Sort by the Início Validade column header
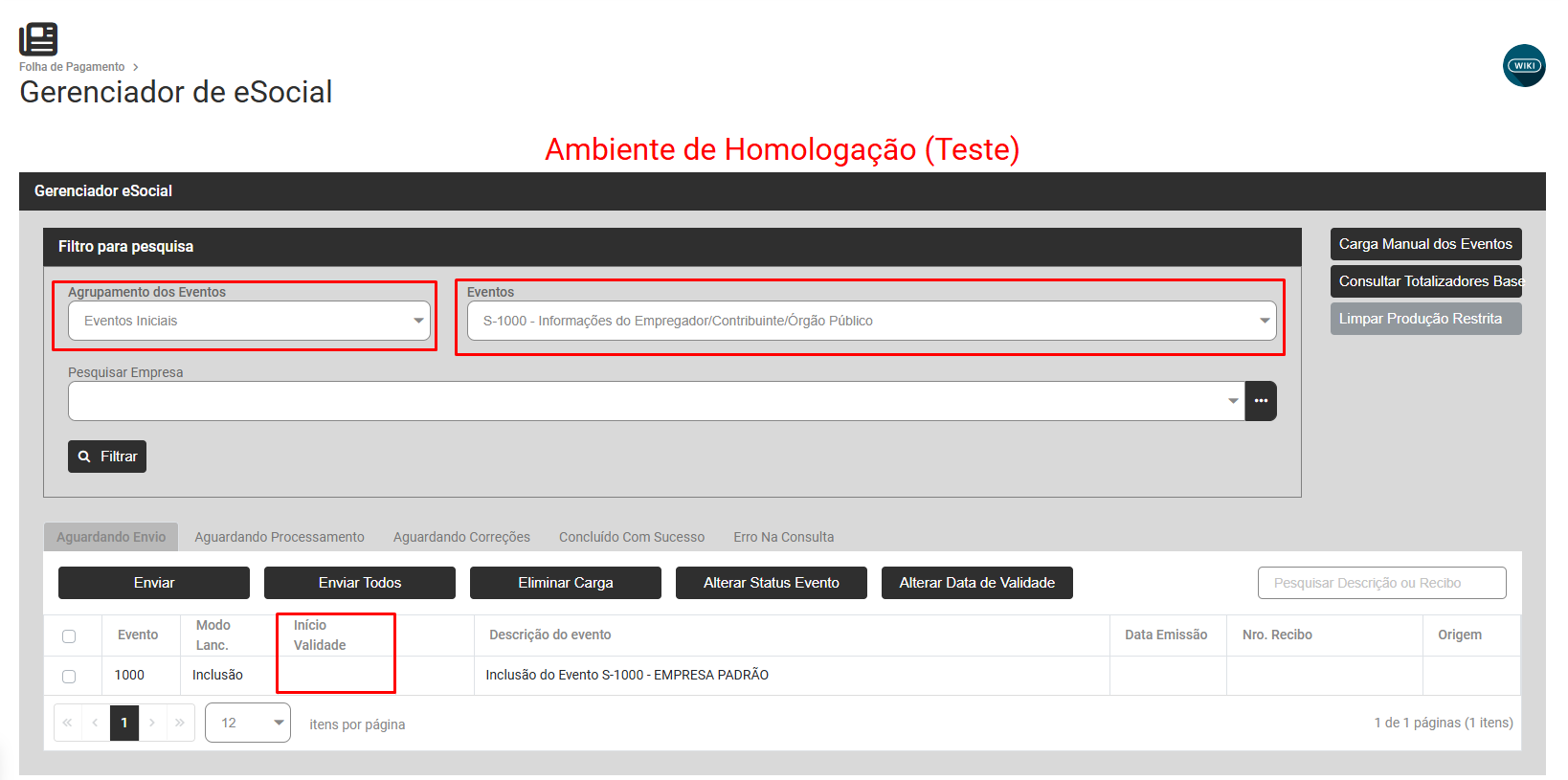 (x=320, y=635)
